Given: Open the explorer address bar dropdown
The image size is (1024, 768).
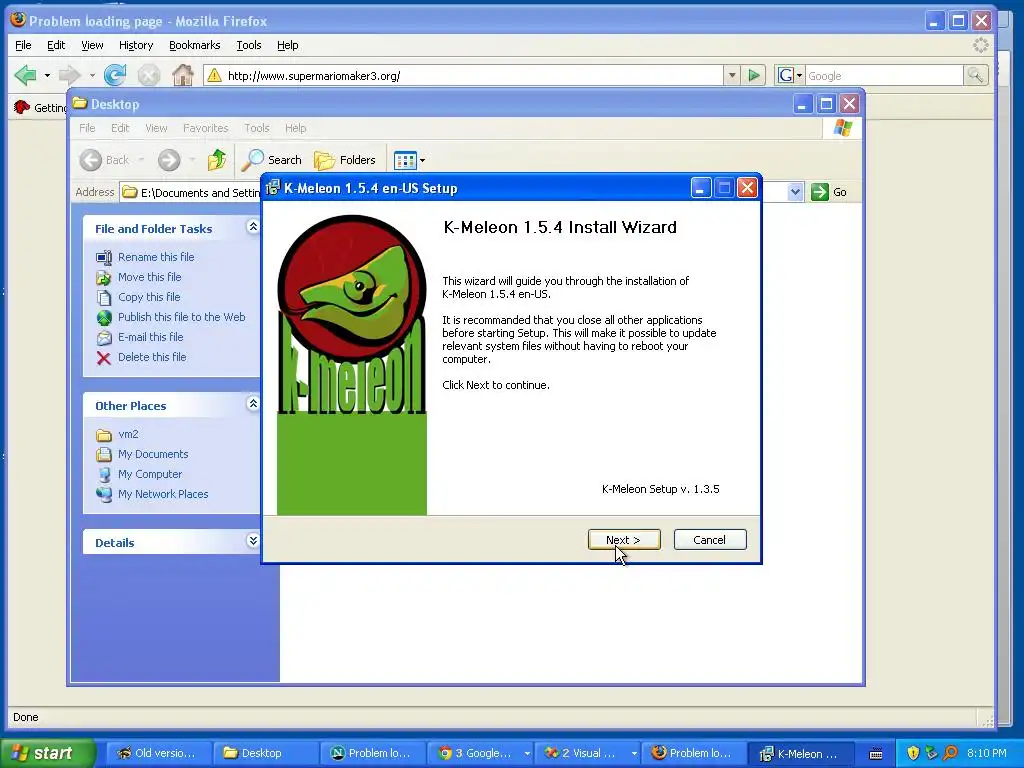Looking at the screenshot, I should pyautogui.click(x=795, y=192).
